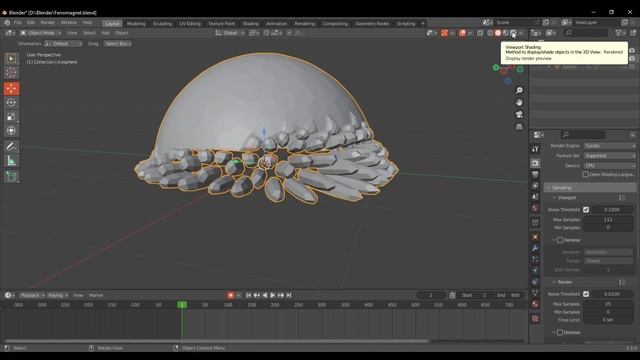Click the pan view hand icon
The image size is (640, 360).
point(519,102)
